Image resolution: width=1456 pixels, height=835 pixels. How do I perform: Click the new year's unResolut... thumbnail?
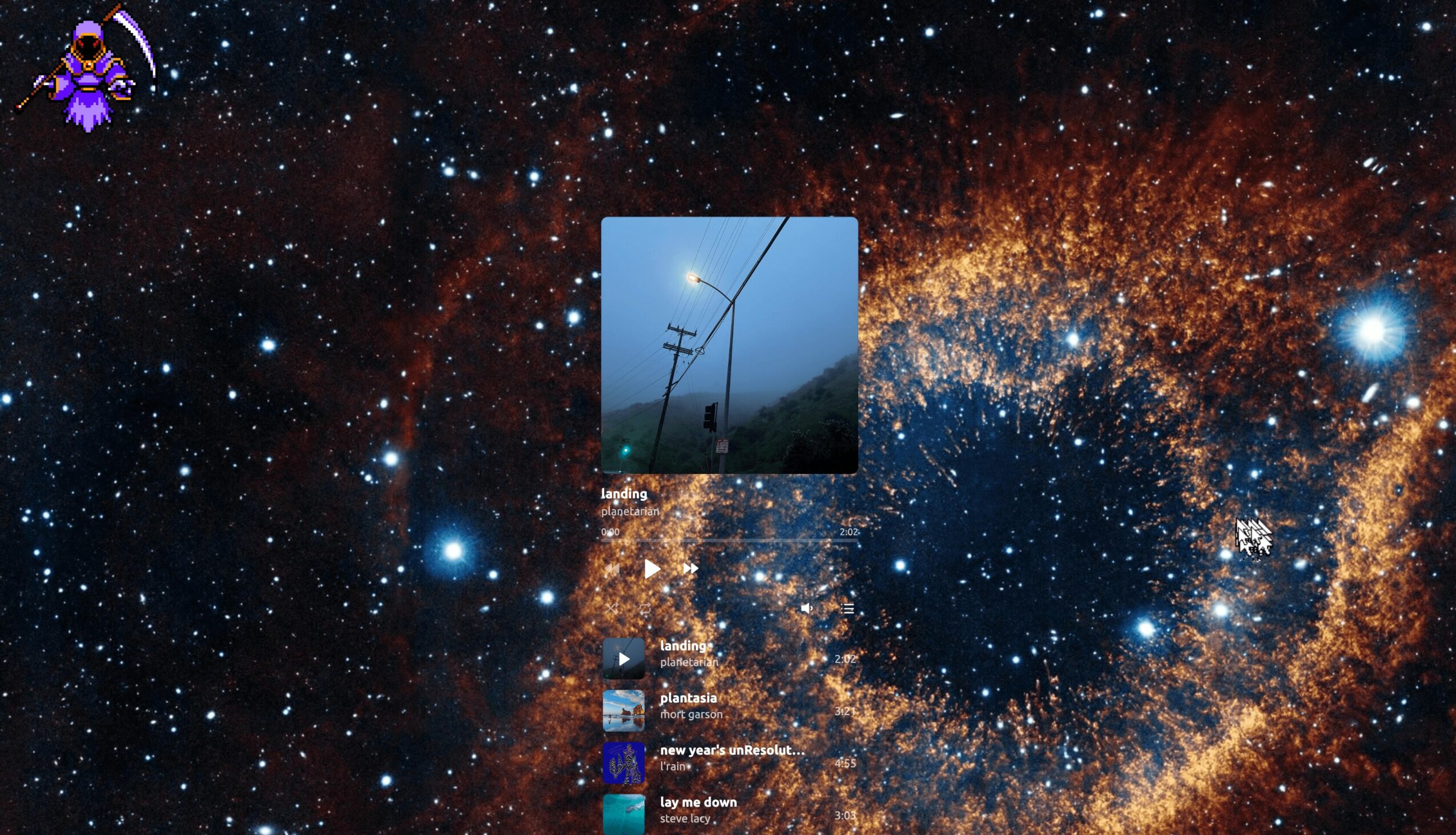coord(624,762)
